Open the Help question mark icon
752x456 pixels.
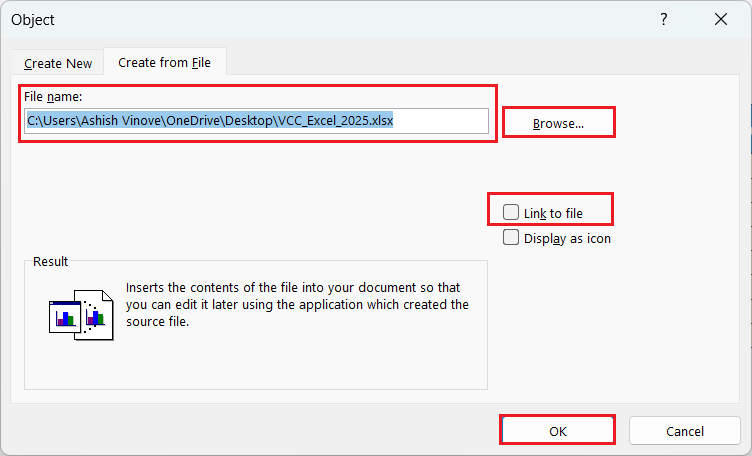click(664, 20)
